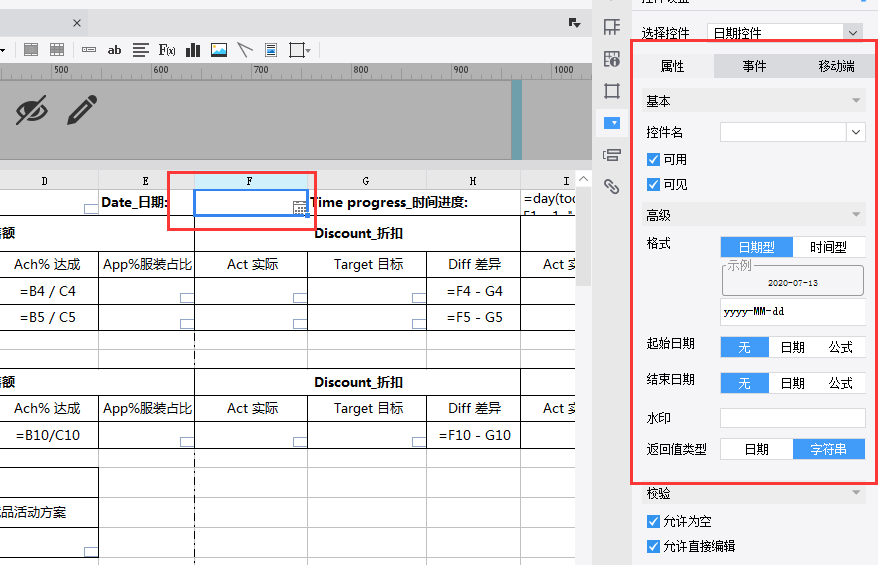Click the text alignment lines icon
The height and width of the screenshot is (565, 878).
point(141,50)
